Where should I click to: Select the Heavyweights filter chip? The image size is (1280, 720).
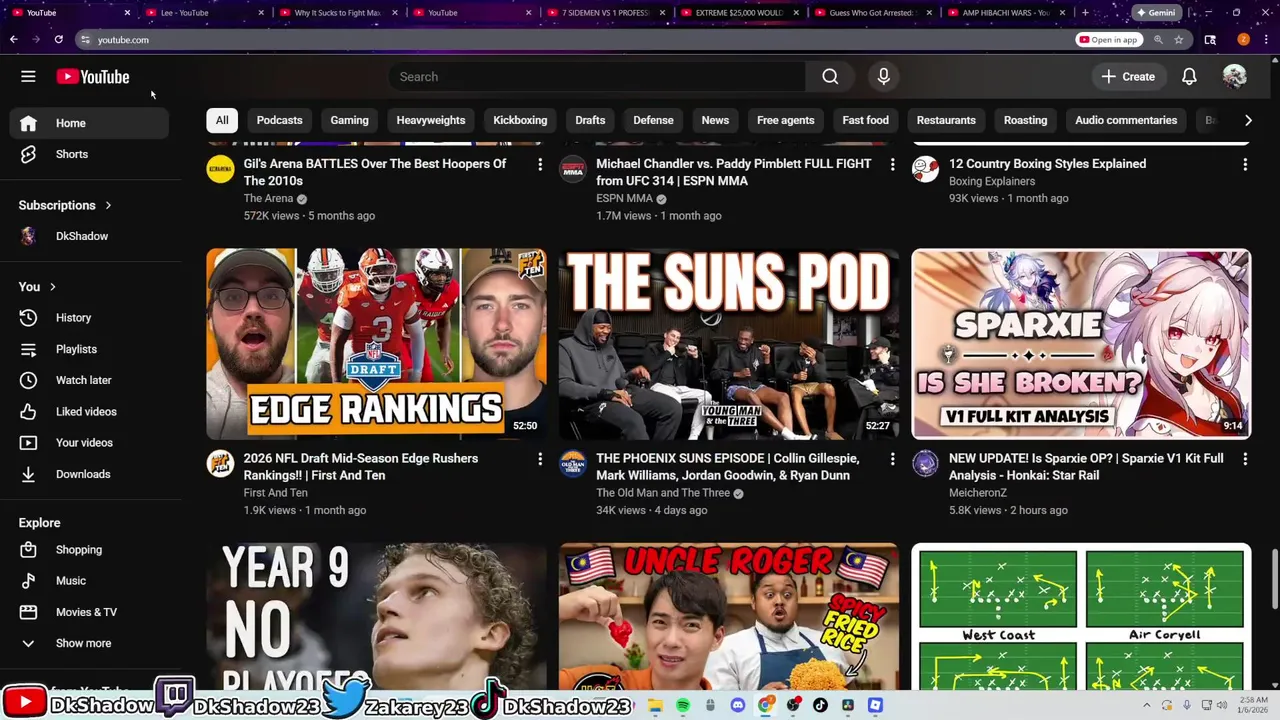(x=431, y=120)
